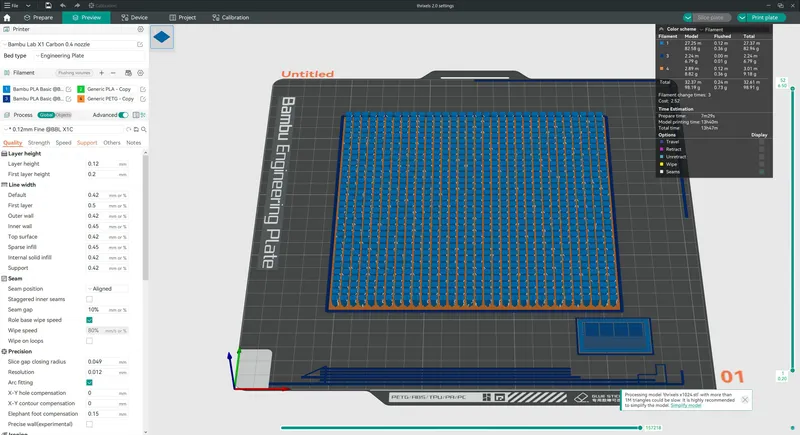
Task: Click the vertical layer slider top handle
Action: coord(792,89)
